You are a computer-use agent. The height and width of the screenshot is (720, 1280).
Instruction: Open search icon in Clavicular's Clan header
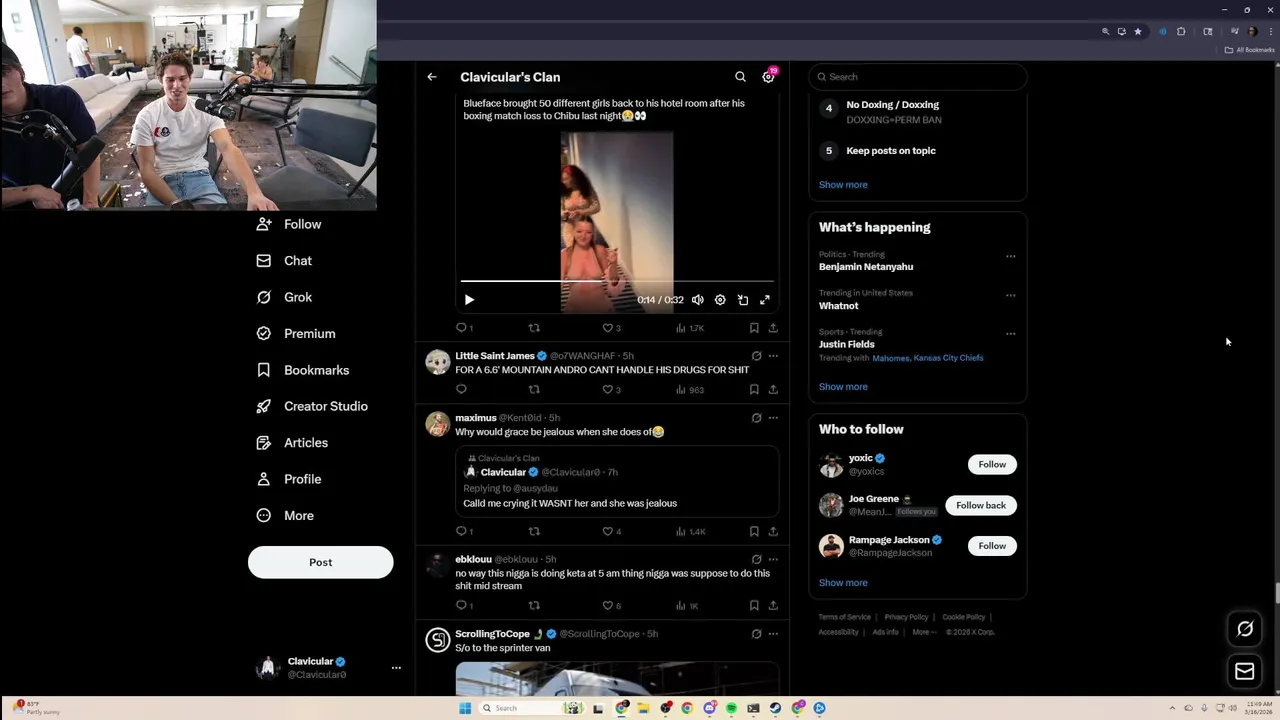pyautogui.click(x=740, y=77)
